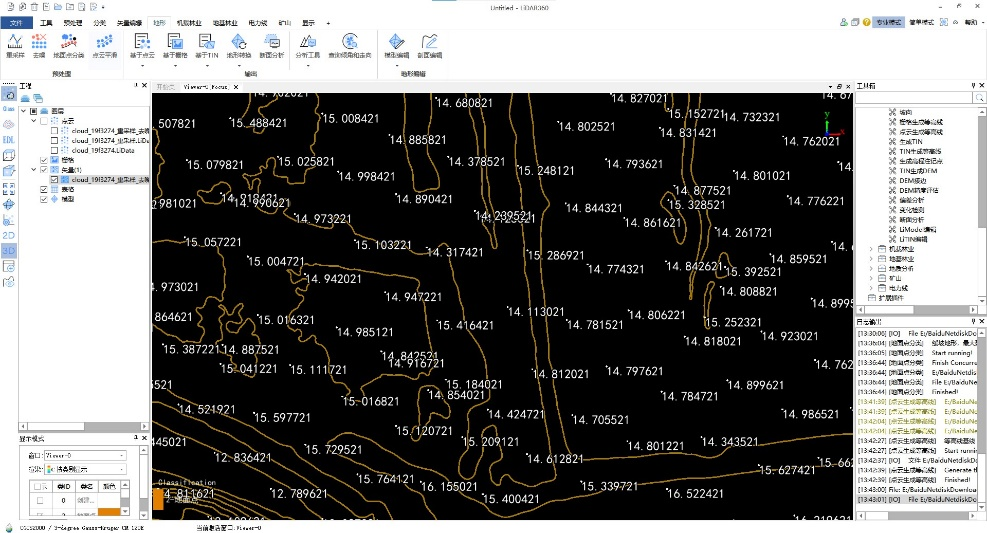Click the orbit globe icon in sidebar
This screenshot has width=987, height=533.
click(9, 205)
